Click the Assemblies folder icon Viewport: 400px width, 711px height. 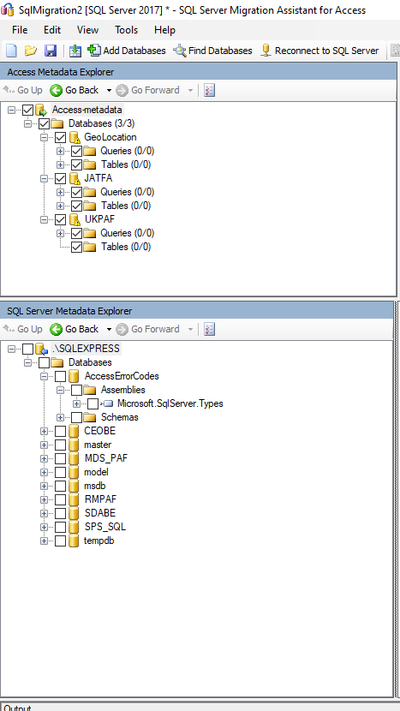90,390
